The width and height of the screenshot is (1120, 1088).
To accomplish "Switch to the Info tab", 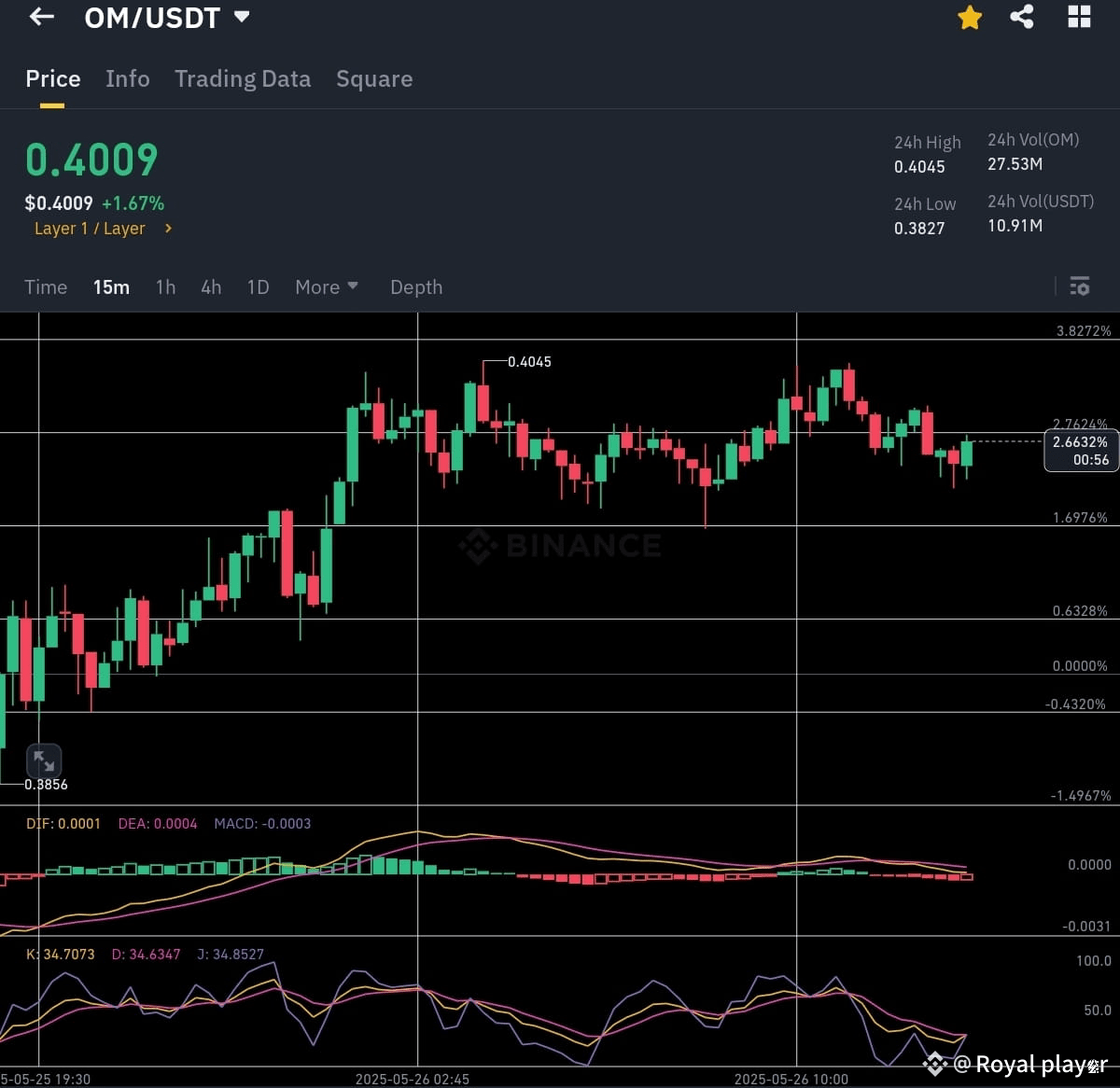I will coord(127,78).
